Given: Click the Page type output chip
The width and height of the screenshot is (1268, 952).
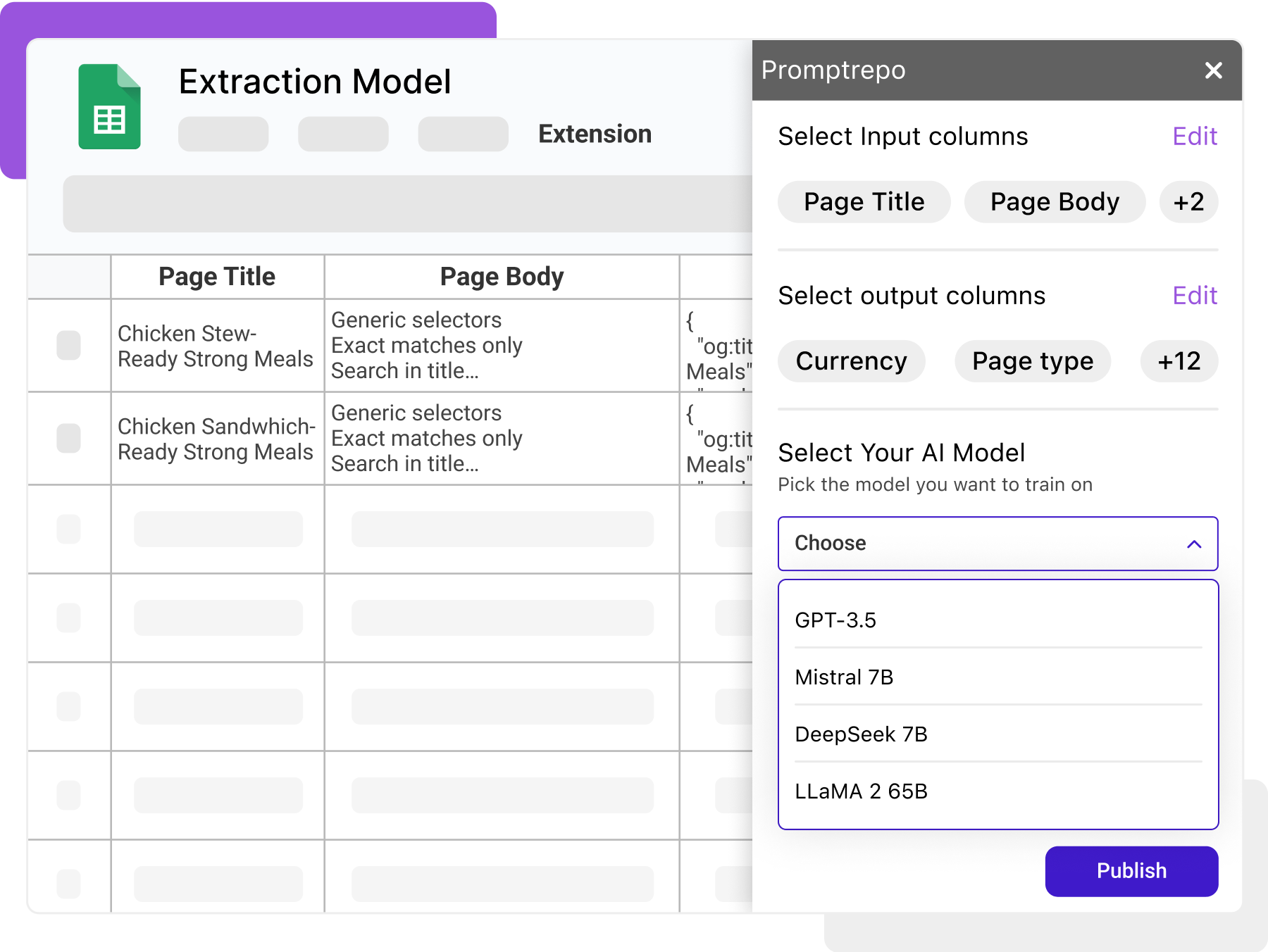Looking at the screenshot, I should 1032,361.
